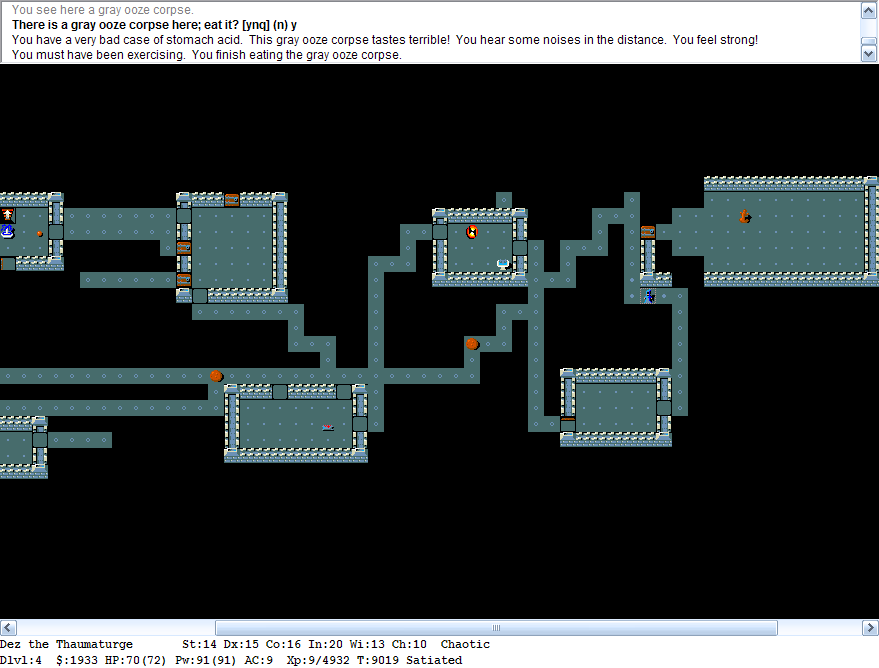Click the 'Dez the Thaumaturge' status text
The height and width of the screenshot is (668, 879).
tap(67, 644)
